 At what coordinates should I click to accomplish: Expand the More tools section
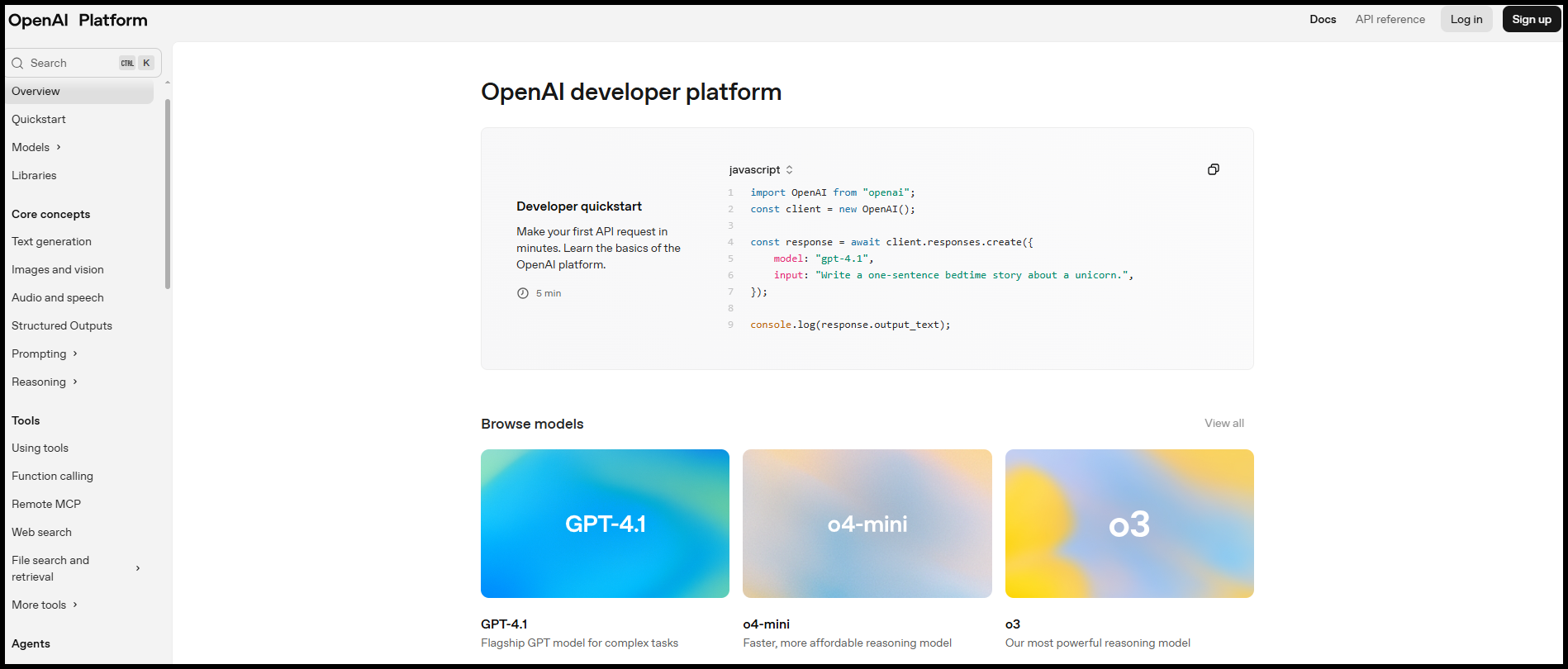(x=75, y=605)
